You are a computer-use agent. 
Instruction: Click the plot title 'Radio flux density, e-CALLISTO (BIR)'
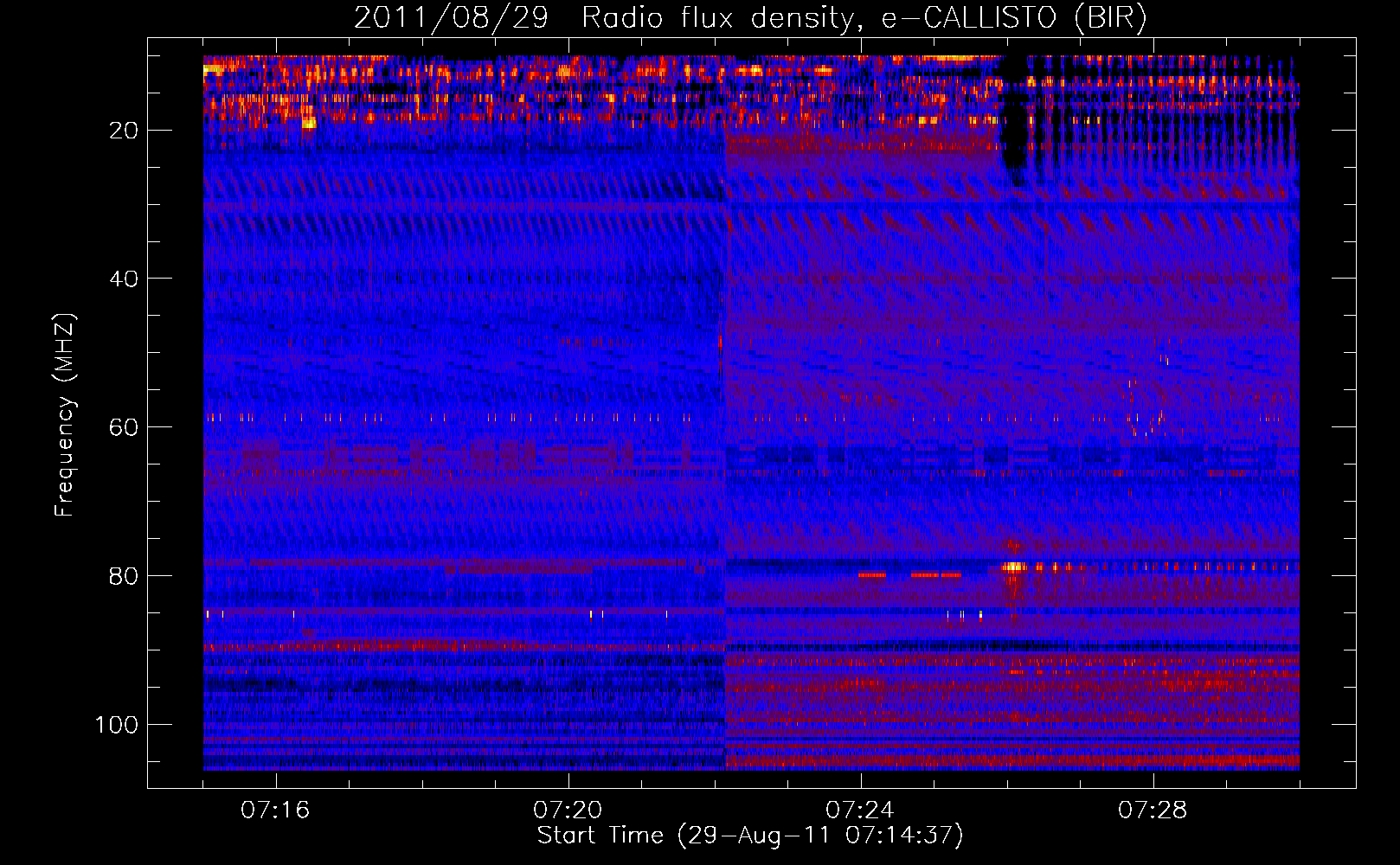(864, 18)
